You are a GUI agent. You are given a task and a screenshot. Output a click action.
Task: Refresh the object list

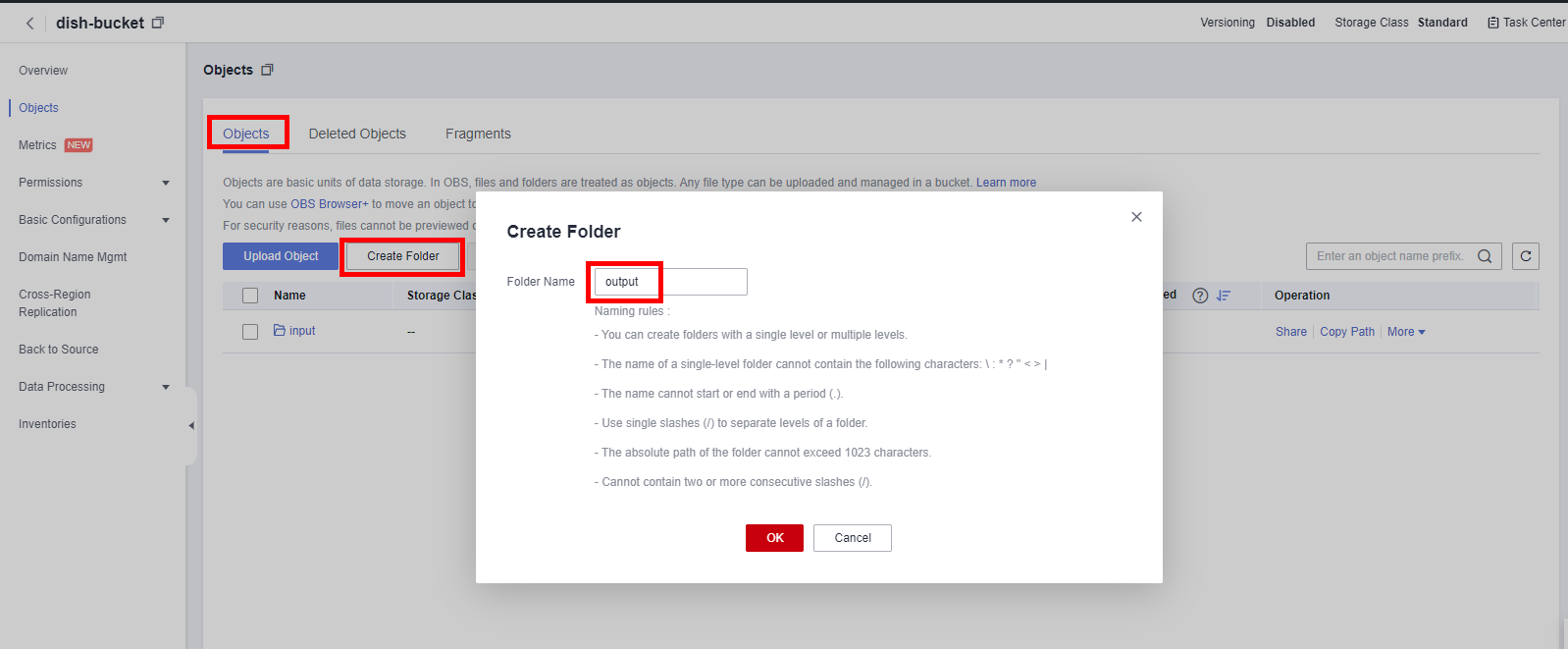(x=1525, y=256)
